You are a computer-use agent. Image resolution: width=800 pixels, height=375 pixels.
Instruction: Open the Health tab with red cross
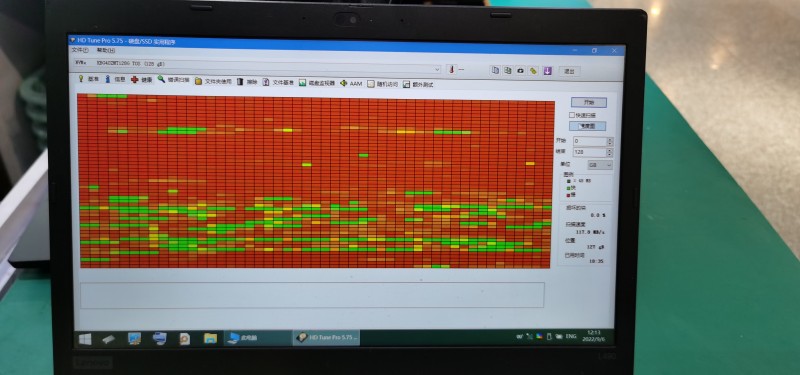point(141,80)
